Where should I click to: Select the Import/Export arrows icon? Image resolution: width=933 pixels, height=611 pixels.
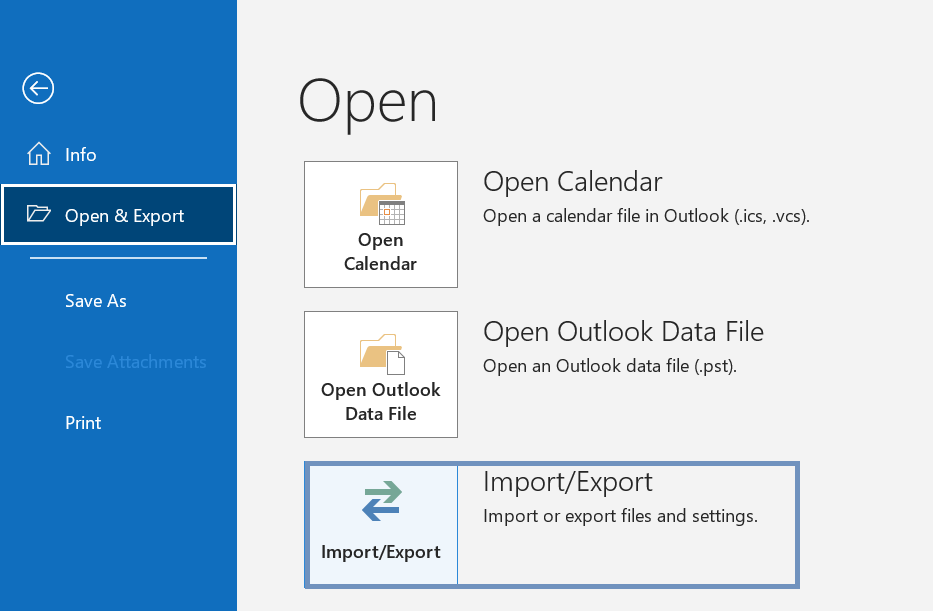point(381,503)
